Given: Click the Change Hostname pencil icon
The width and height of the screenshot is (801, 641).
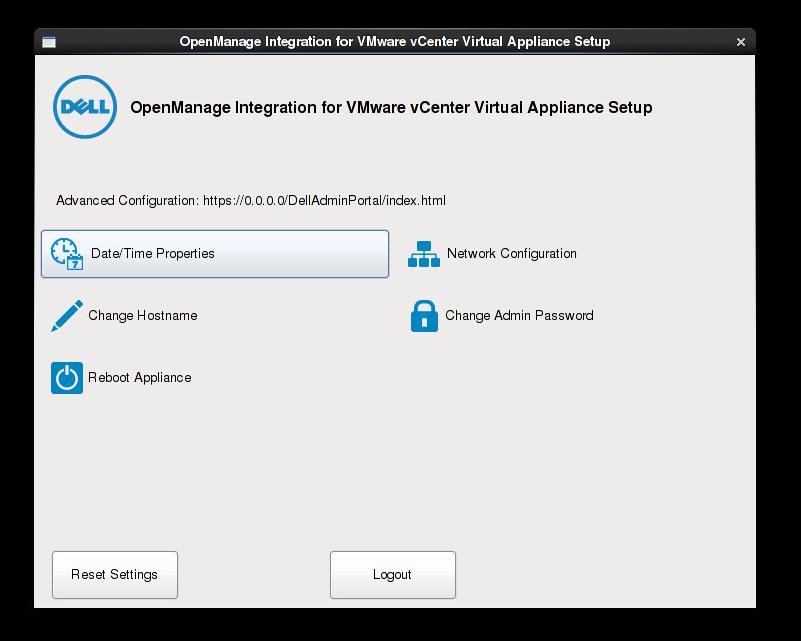Looking at the screenshot, I should [x=67, y=316].
